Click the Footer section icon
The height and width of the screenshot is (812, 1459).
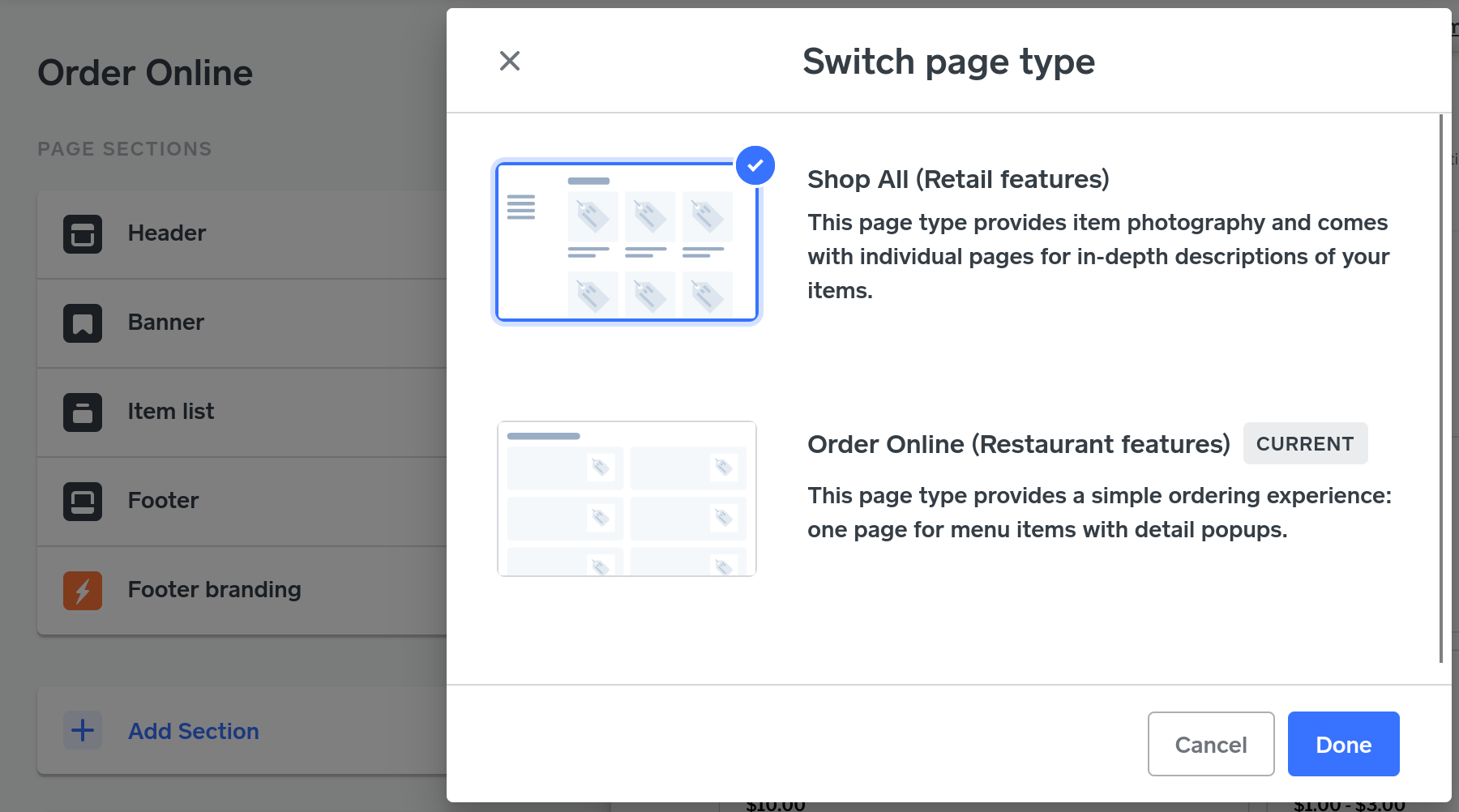coord(83,502)
